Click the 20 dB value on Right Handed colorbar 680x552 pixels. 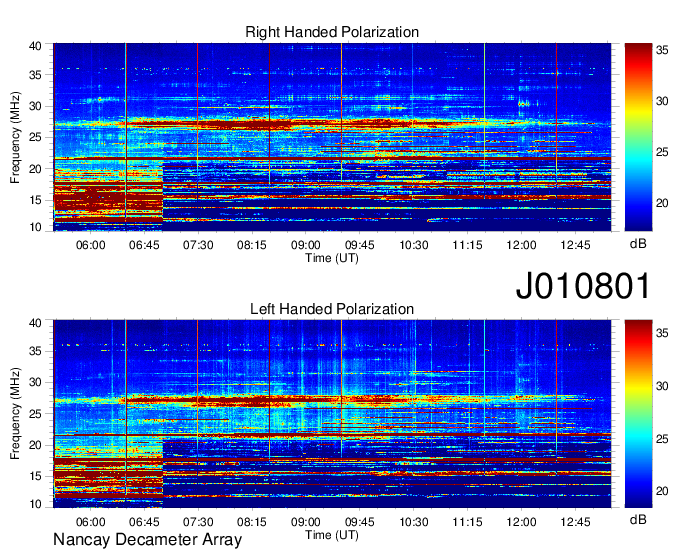pos(662,203)
